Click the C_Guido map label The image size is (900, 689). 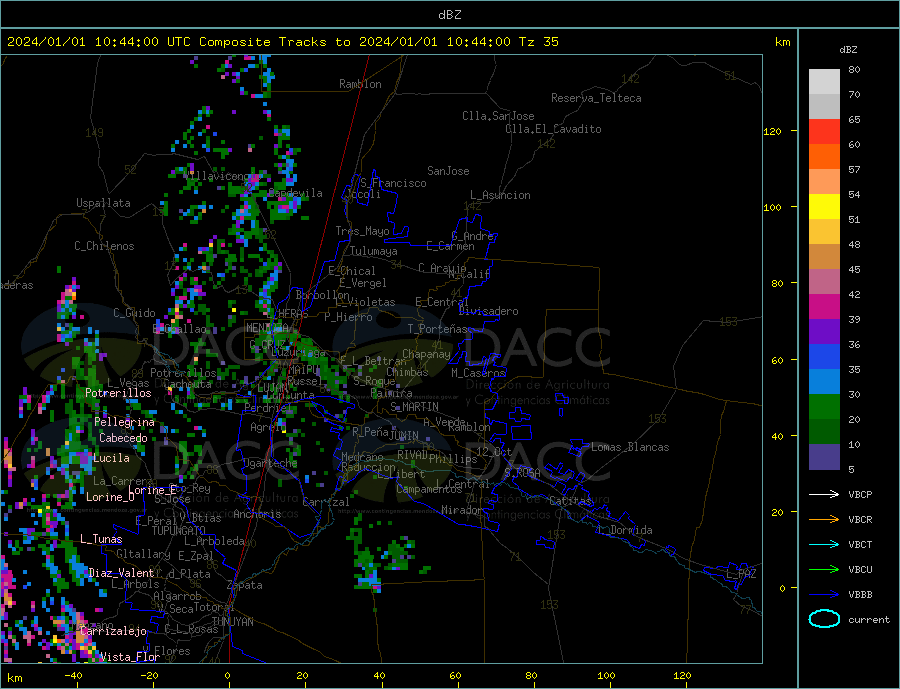[x=134, y=313]
